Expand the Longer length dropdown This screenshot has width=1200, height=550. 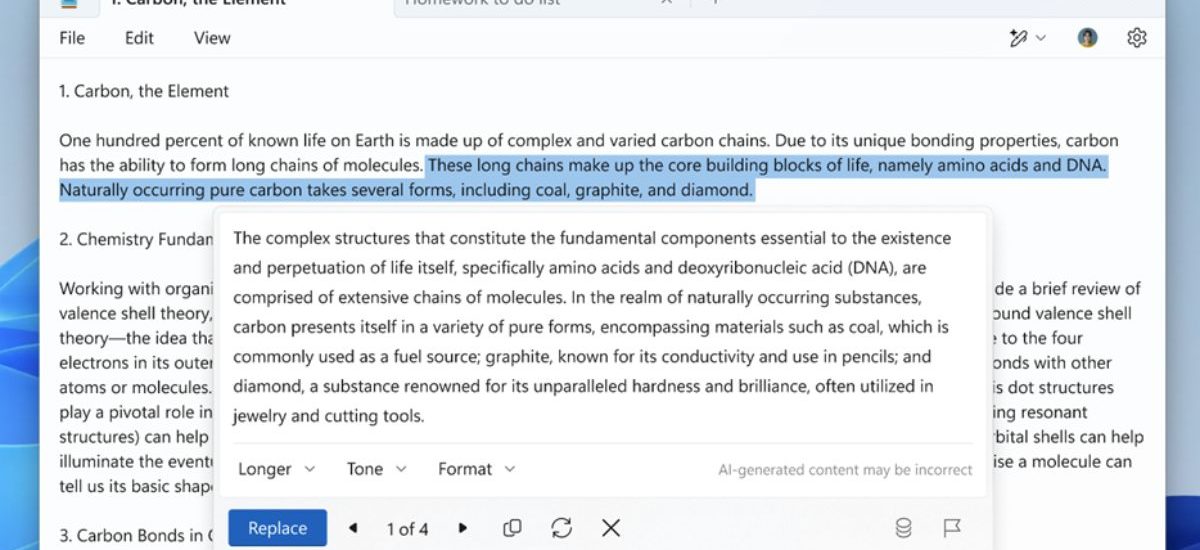(x=276, y=469)
